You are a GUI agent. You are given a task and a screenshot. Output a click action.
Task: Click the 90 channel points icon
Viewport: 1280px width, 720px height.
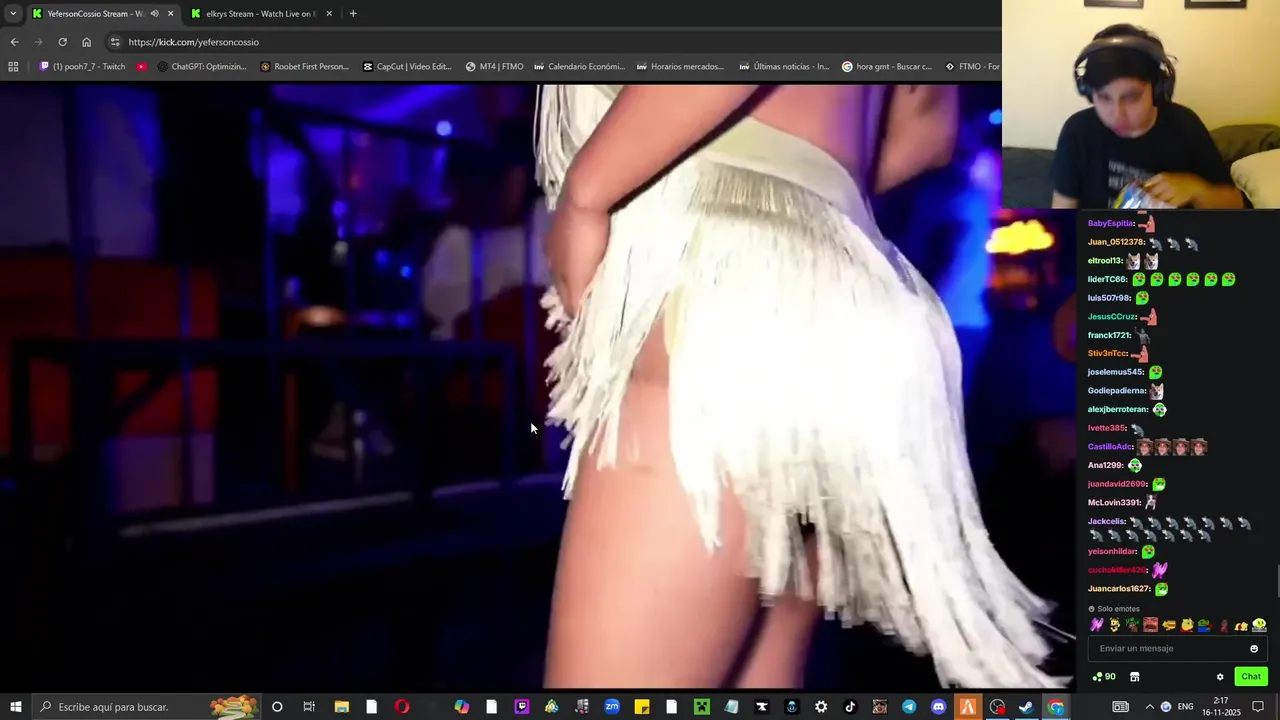[x=1104, y=677]
